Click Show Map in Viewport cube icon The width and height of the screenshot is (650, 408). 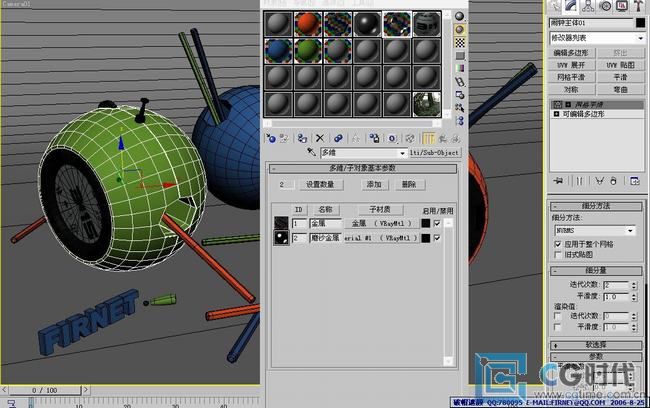tap(410, 138)
